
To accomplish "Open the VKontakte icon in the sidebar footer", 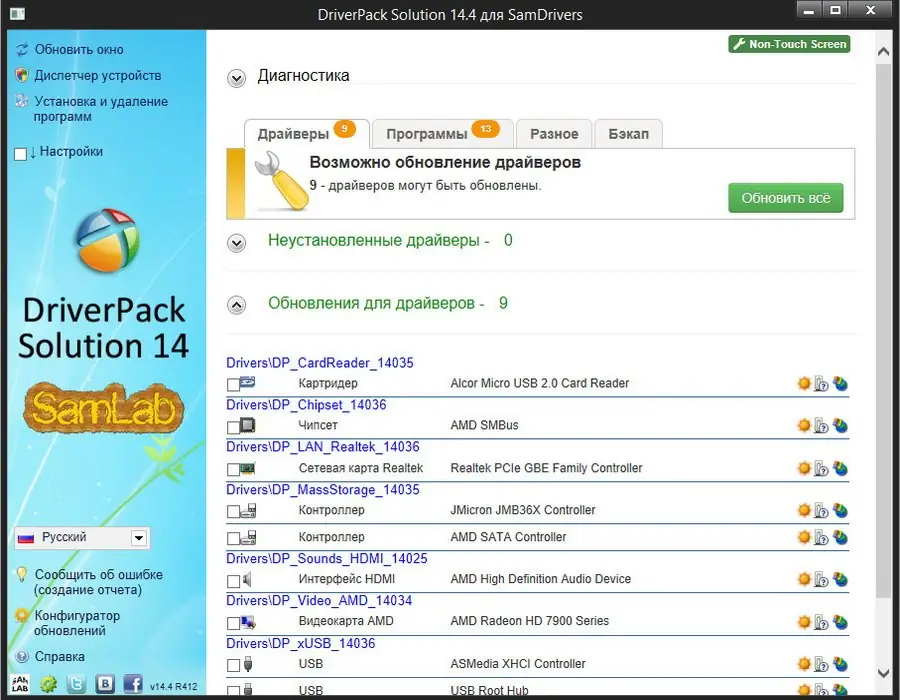I will click(105, 683).
